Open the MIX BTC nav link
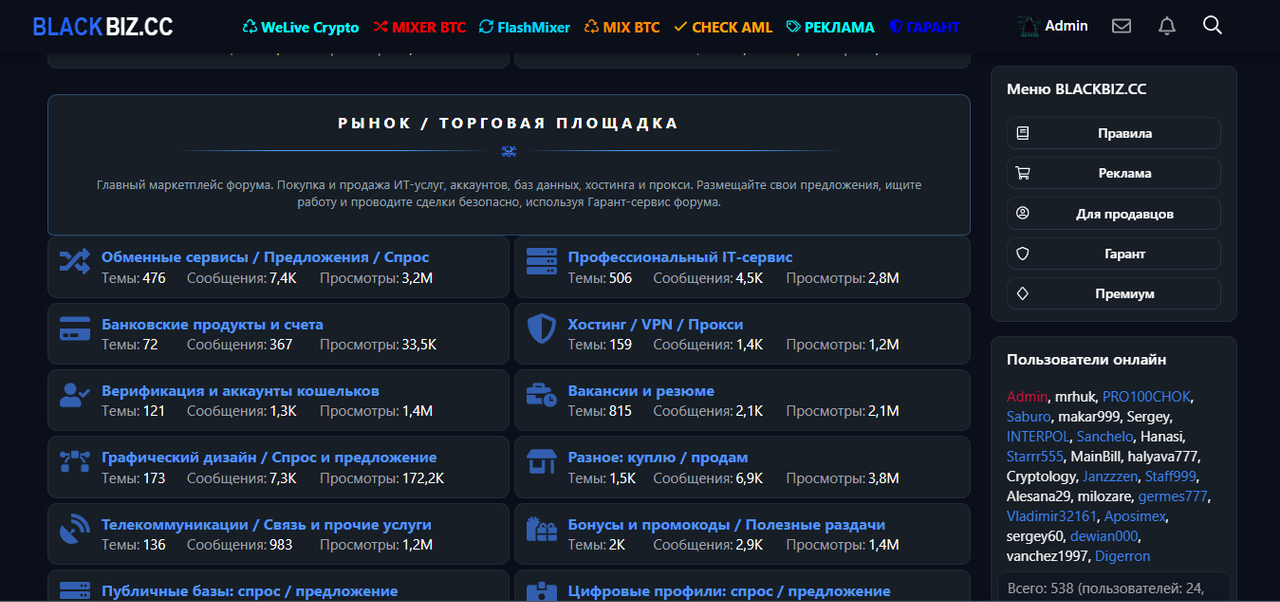The image size is (1280, 602). tap(622, 27)
